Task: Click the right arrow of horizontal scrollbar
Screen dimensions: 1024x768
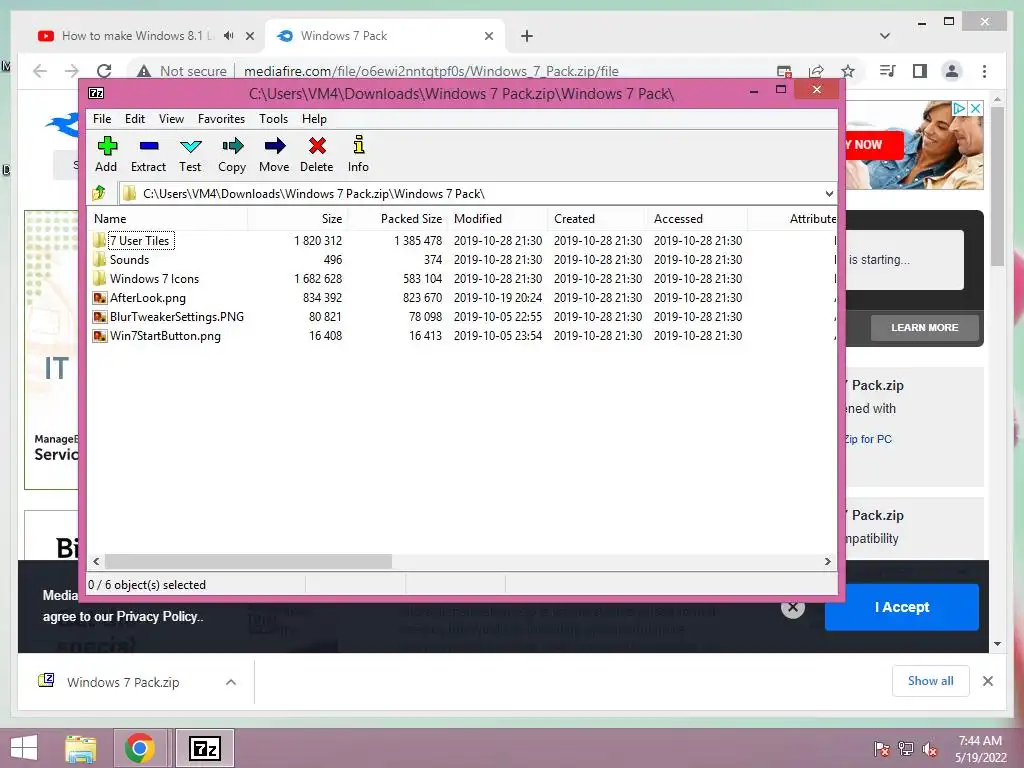Action: click(827, 561)
